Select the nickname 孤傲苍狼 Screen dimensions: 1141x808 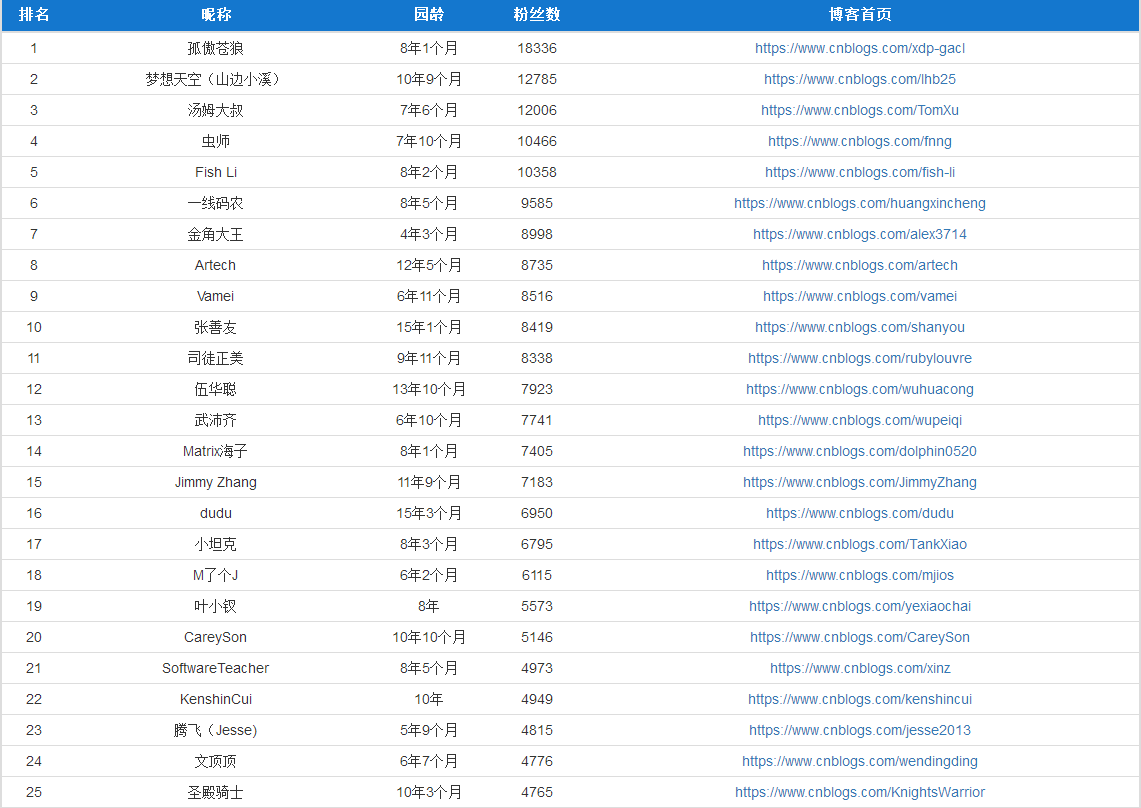pos(215,48)
